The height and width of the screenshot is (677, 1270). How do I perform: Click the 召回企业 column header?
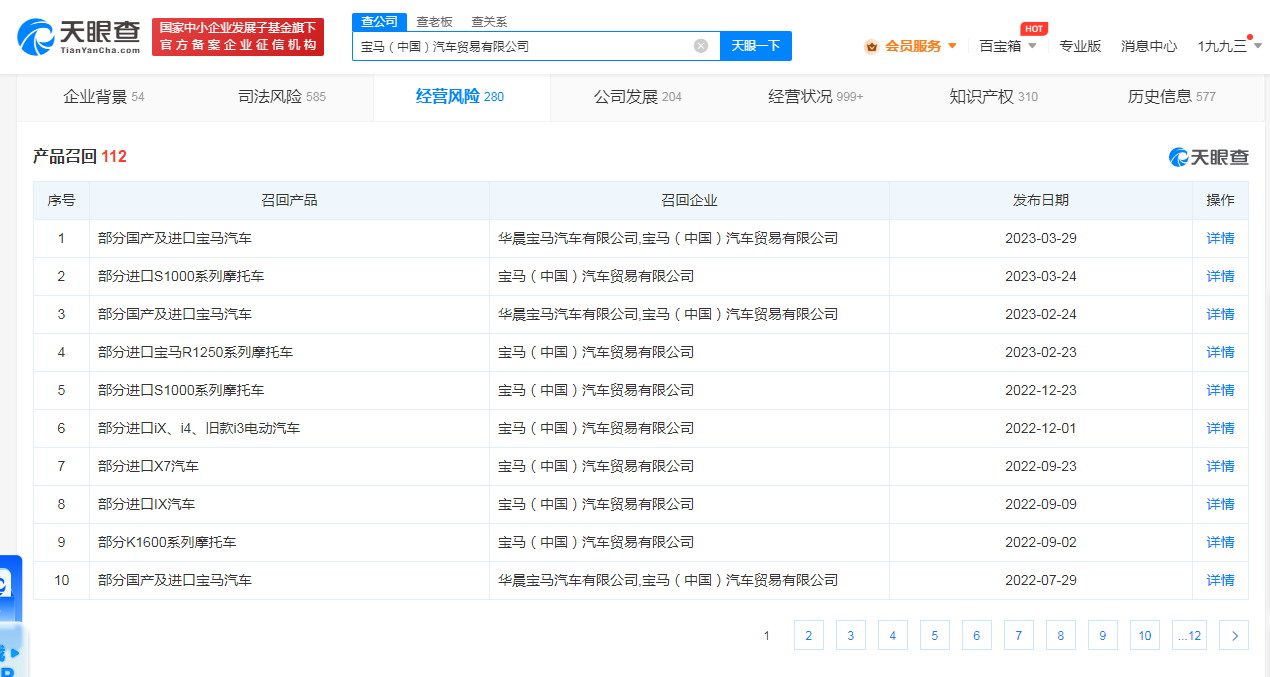[x=689, y=200]
